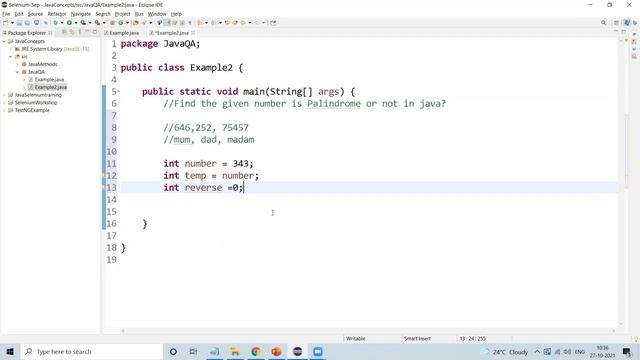Click the Coverage run toolbar icon
This screenshot has height=360, width=640.
click(83, 23)
